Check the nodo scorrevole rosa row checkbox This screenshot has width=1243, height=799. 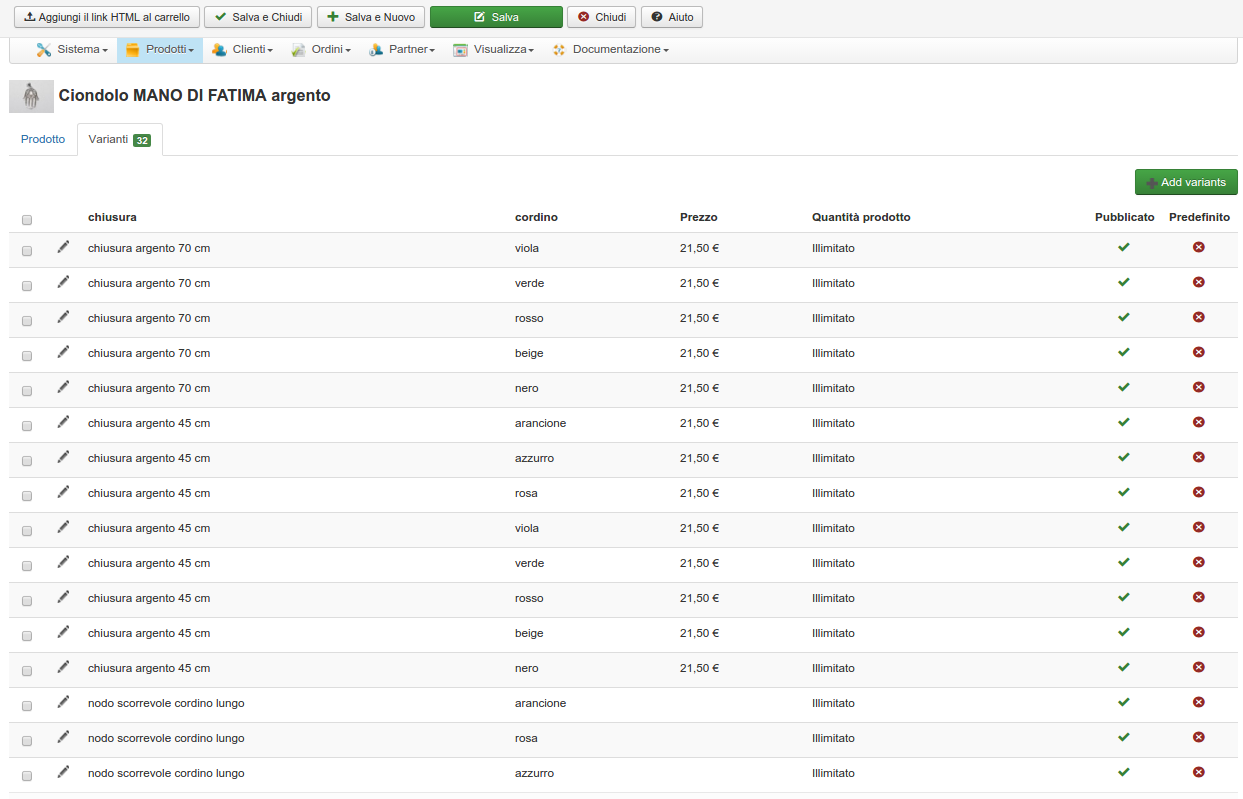pos(27,741)
